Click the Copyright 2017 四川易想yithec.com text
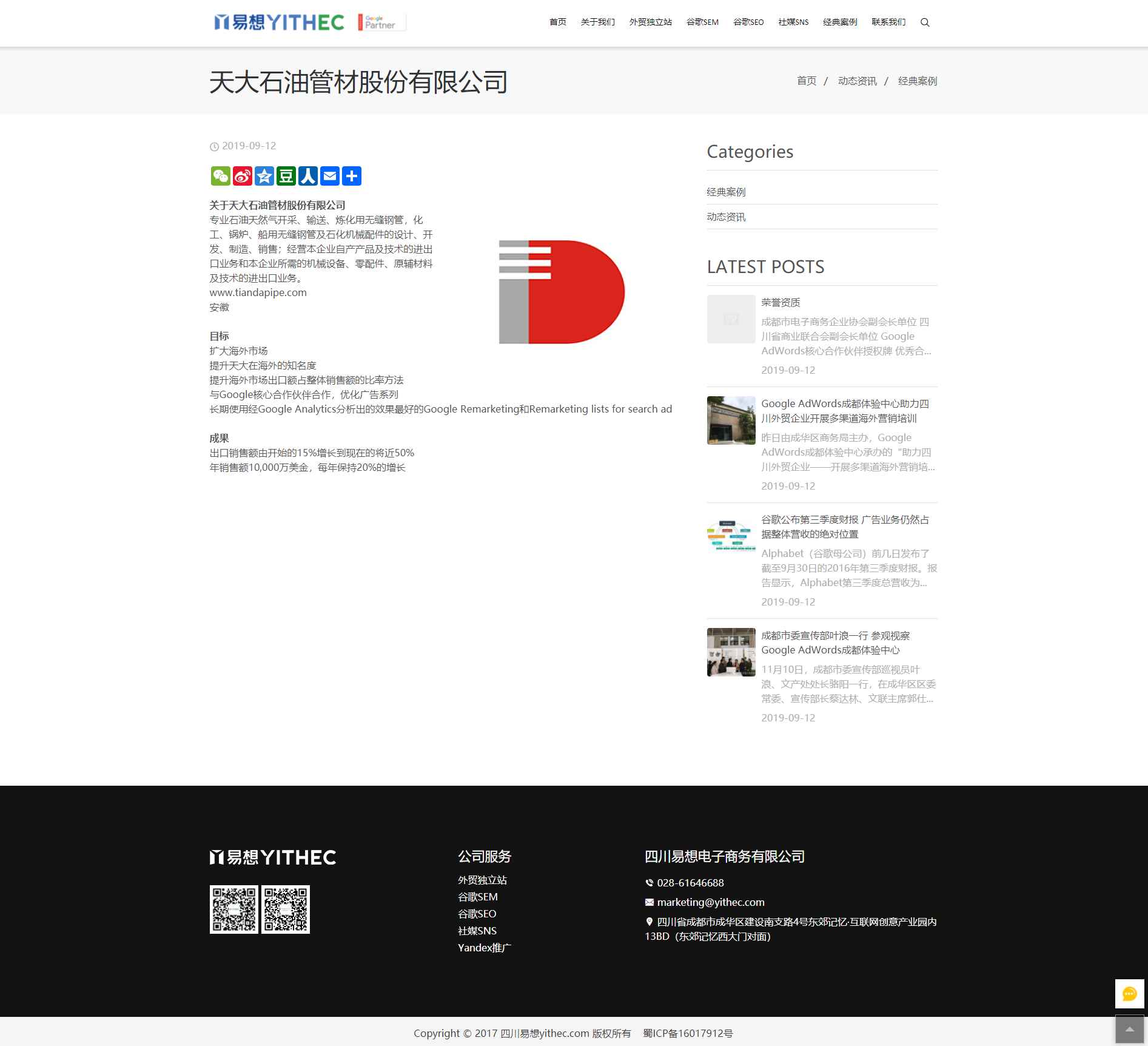 point(523,1033)
